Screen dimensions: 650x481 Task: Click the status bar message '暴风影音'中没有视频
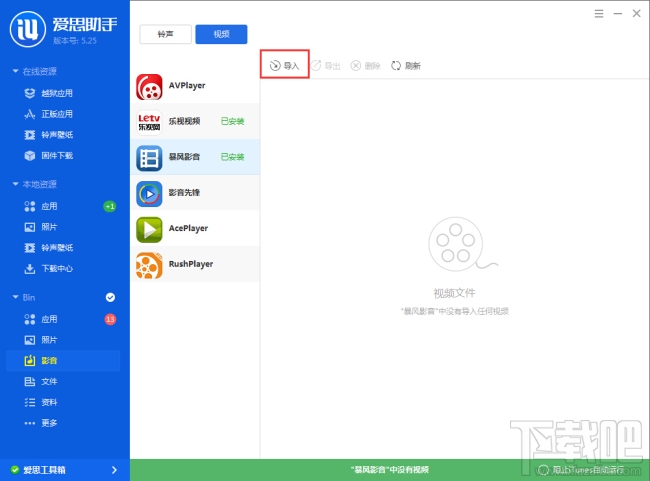390,470
